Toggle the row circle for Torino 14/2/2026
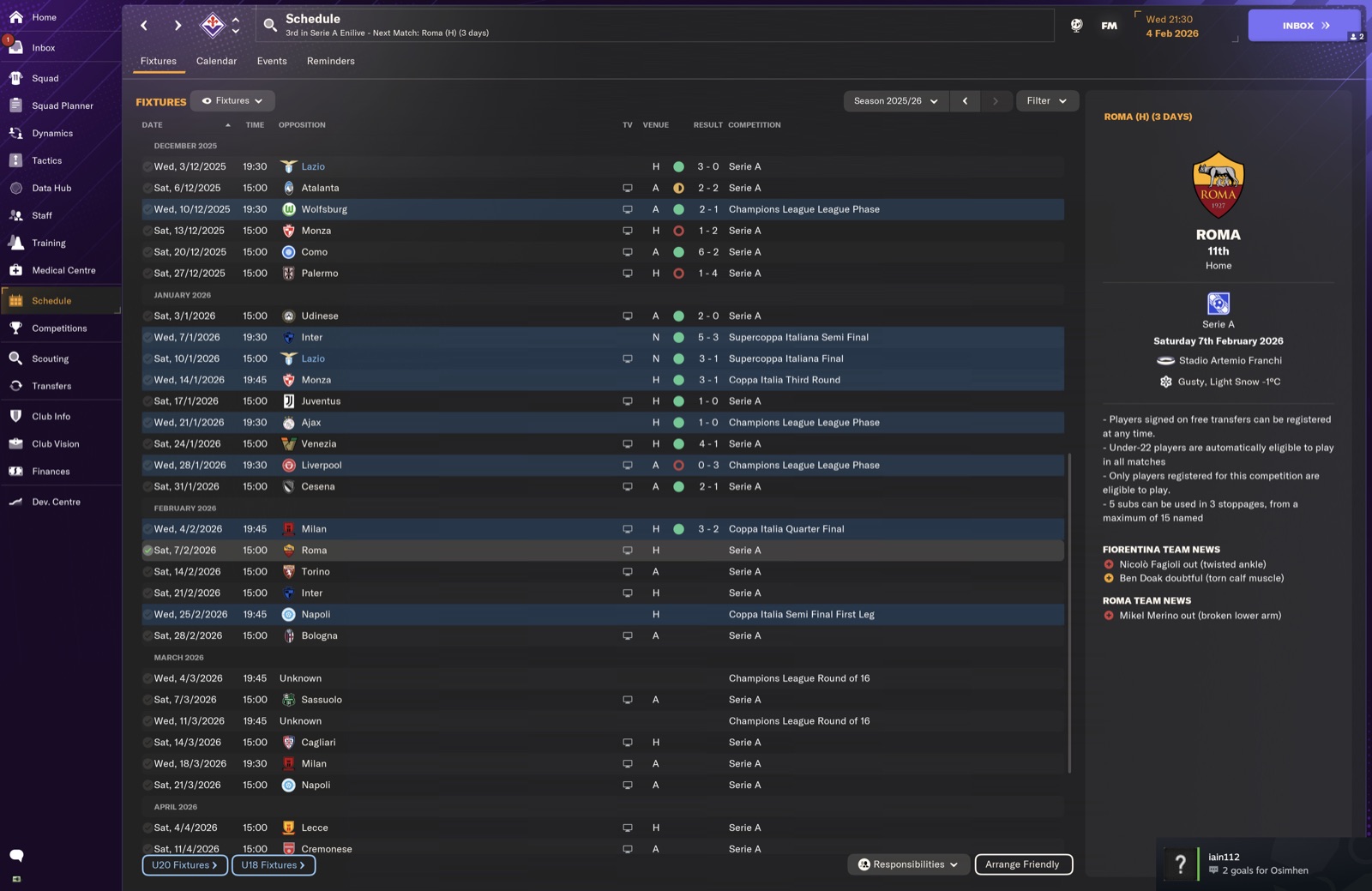Image resolution: width=1372 pixels, height=891 pixels. (x=147, y=572)
